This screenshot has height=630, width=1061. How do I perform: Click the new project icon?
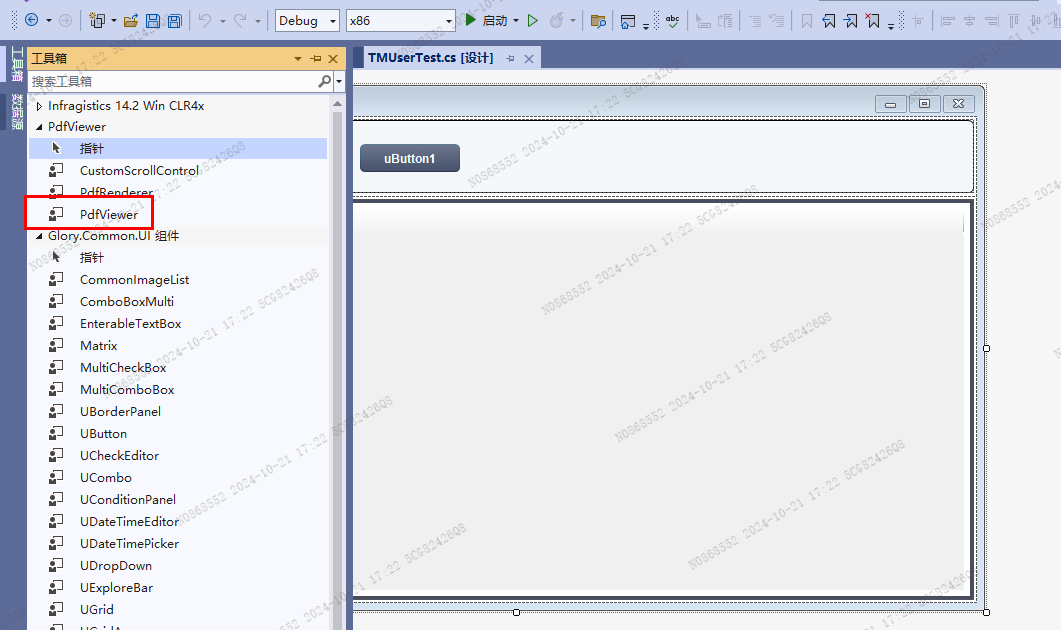click(x=97, y=21)
